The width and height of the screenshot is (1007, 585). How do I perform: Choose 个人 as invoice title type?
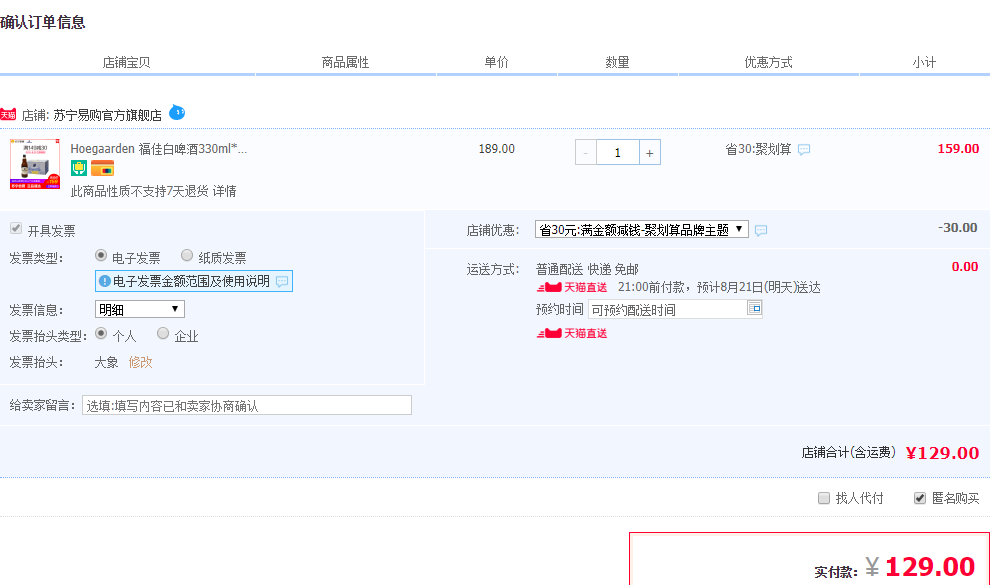101,333
